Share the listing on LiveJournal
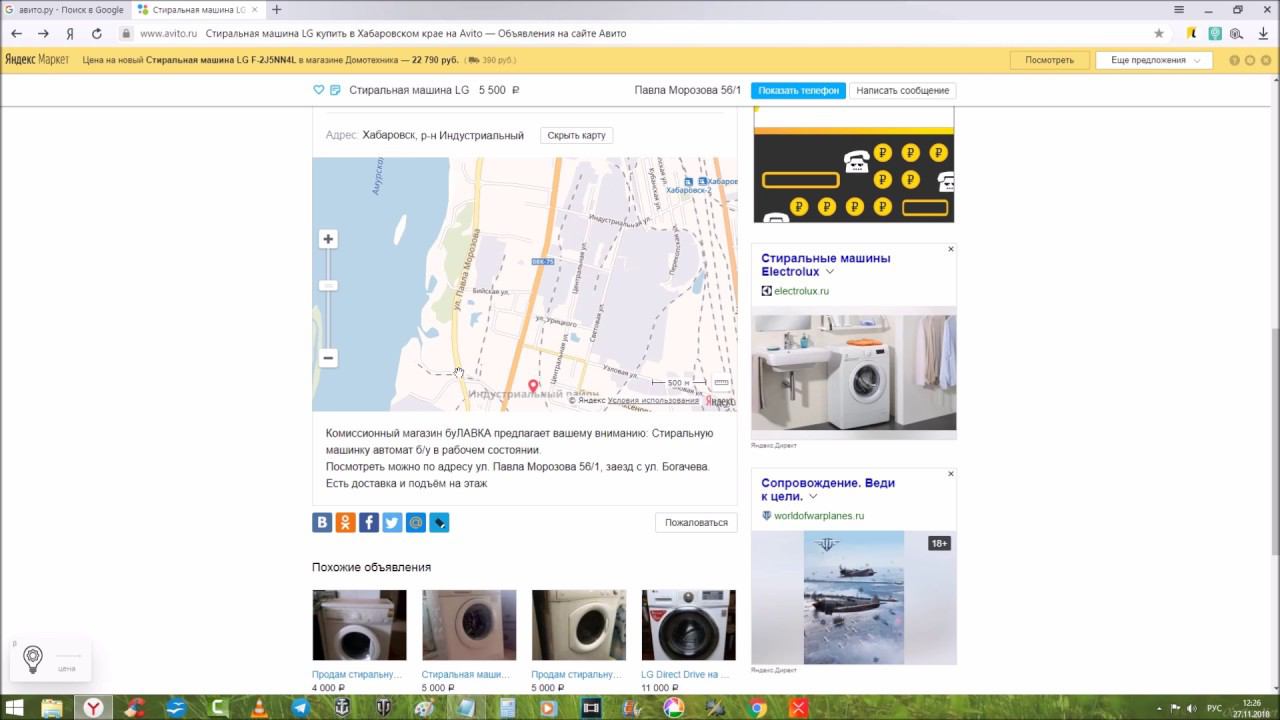The height and width of the screenshot is (720, 1280). coord(439,522)
